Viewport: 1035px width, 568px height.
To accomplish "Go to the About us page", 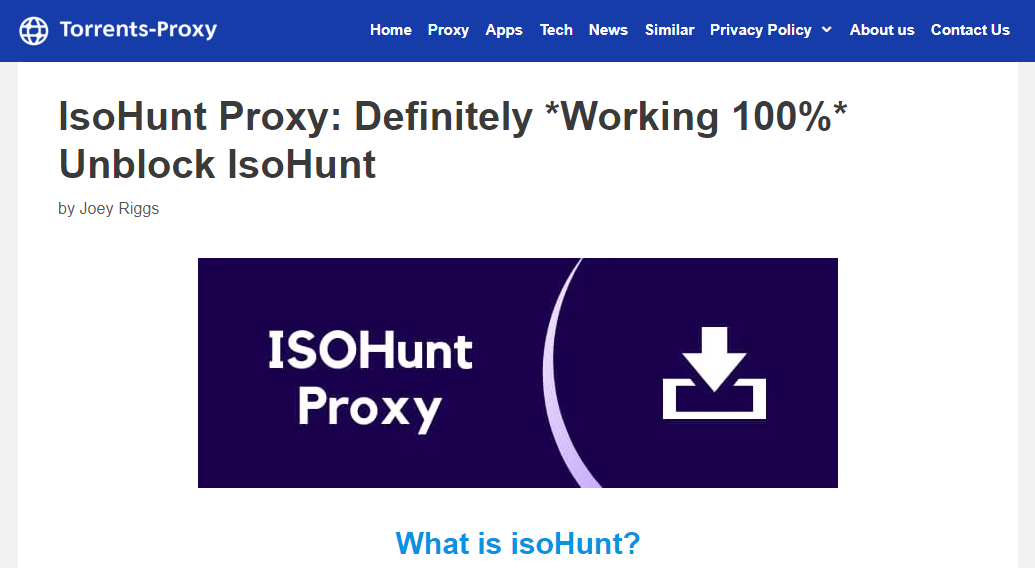I will pyautogui.click(x=882, y=30).
